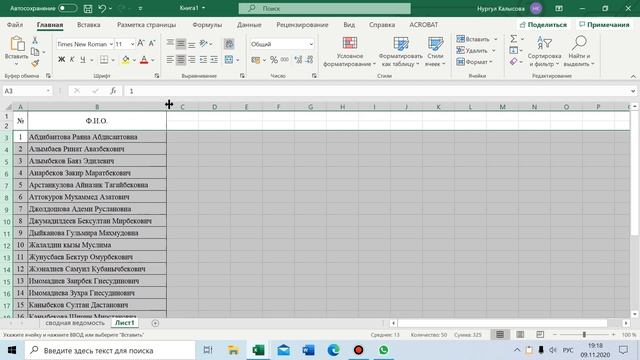
Task: Toggle align text left
Action: 170,60
